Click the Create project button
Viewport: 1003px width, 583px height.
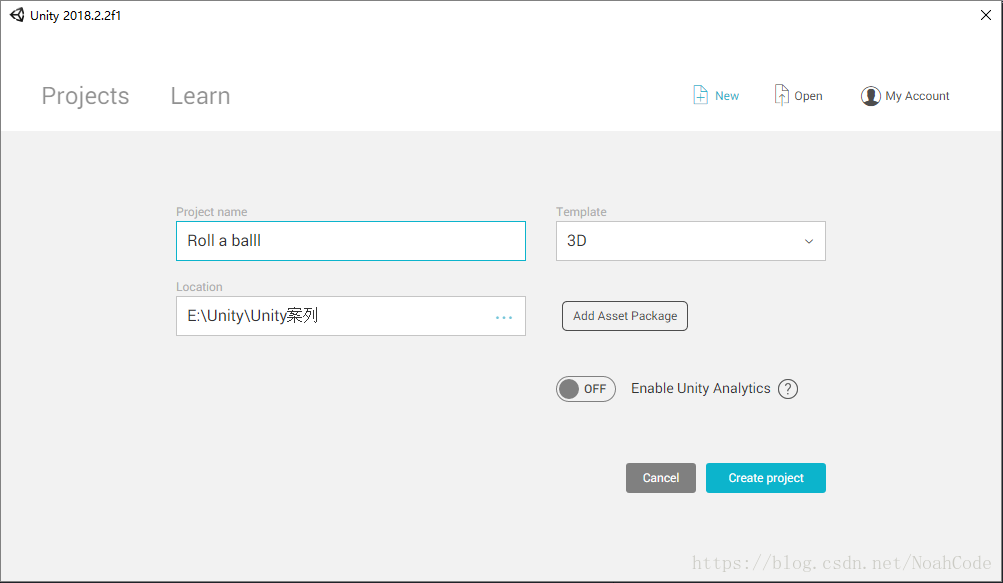[x=766, y=478]
